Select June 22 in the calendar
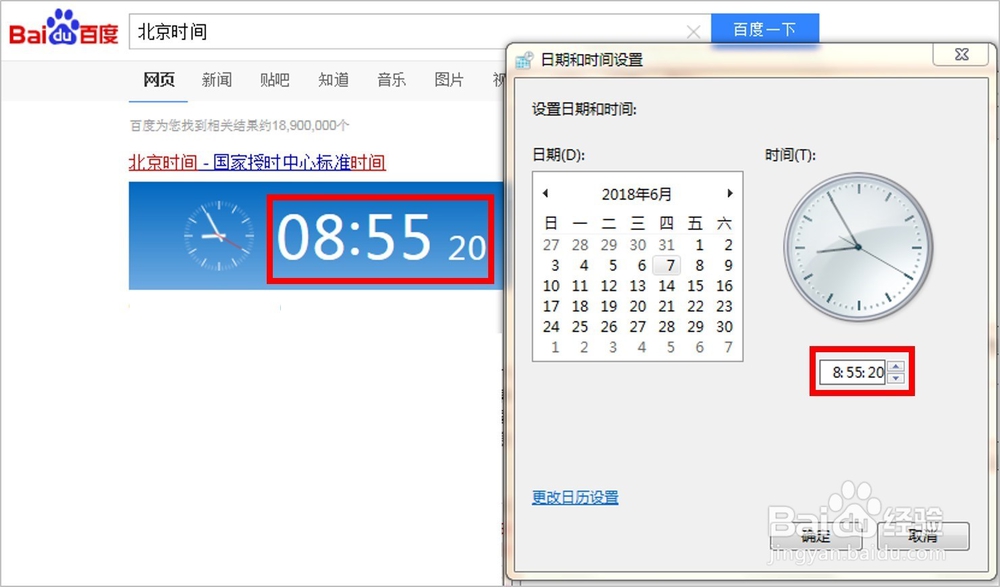 tap(696, 306)
